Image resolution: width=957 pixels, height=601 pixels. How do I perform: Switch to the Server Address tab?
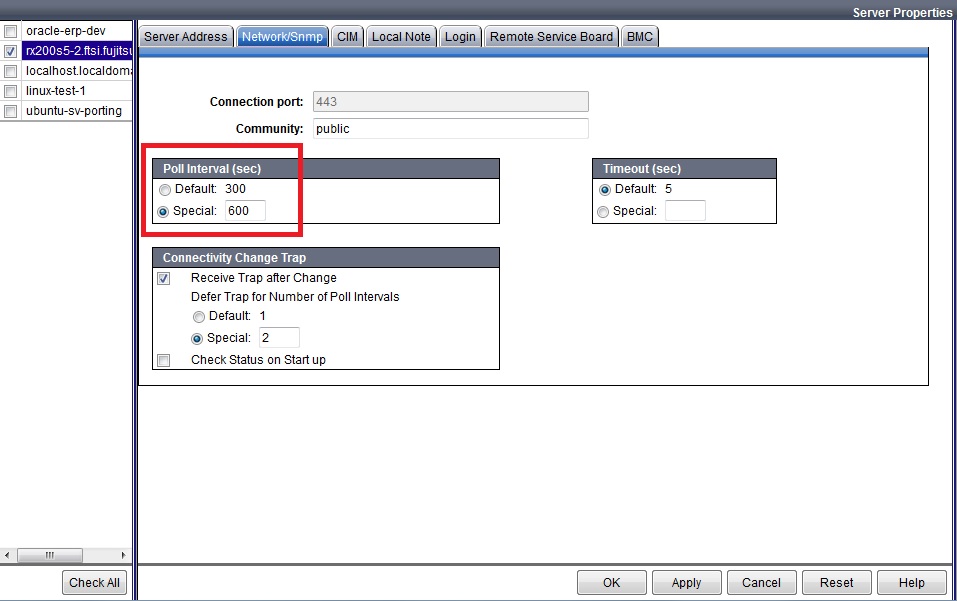coord(185,36)
